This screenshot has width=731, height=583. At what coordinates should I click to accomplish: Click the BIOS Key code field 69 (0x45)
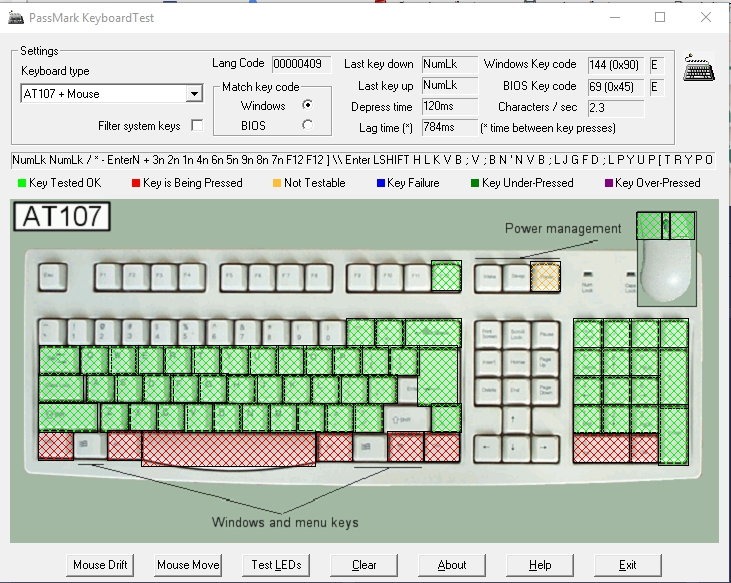pos(616,87)
